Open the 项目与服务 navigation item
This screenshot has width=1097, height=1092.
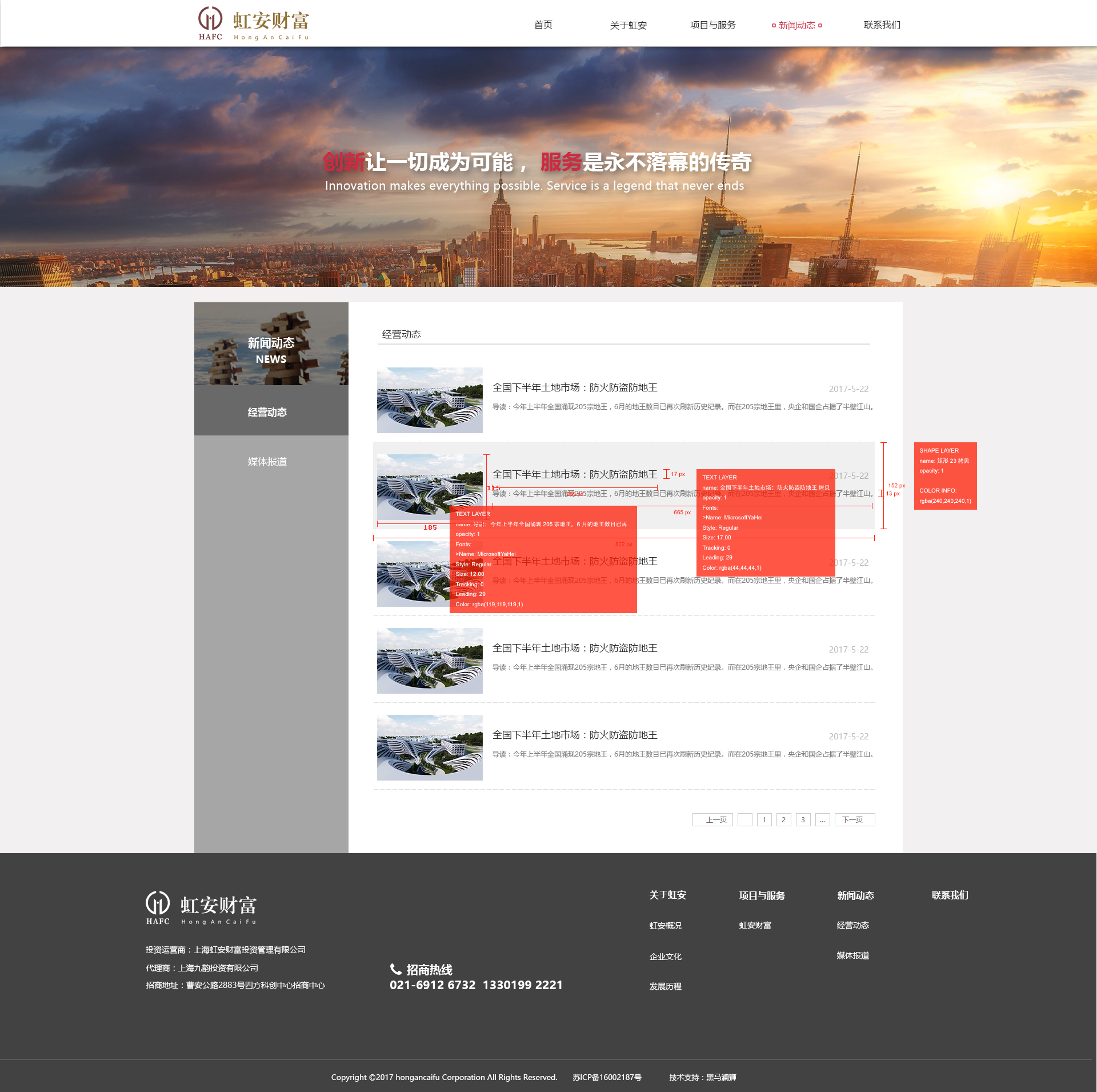pos(712,25)
